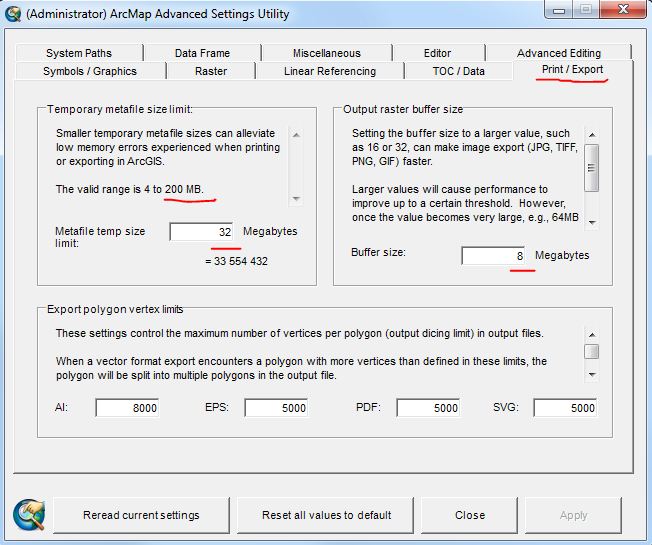The width and height of the screenshot is (652, 545).
Task: Click the PDF vertex limit field
Action: (428, 408)
